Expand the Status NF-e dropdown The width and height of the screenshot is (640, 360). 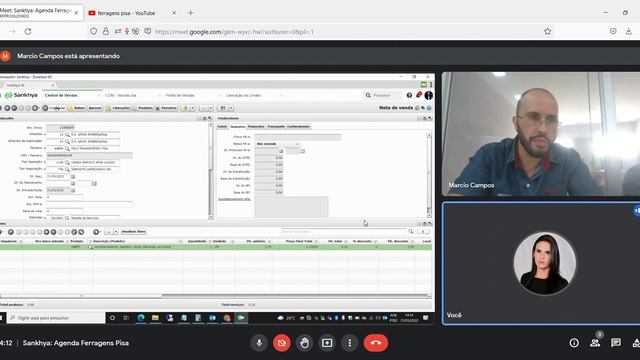click(297, 144)
